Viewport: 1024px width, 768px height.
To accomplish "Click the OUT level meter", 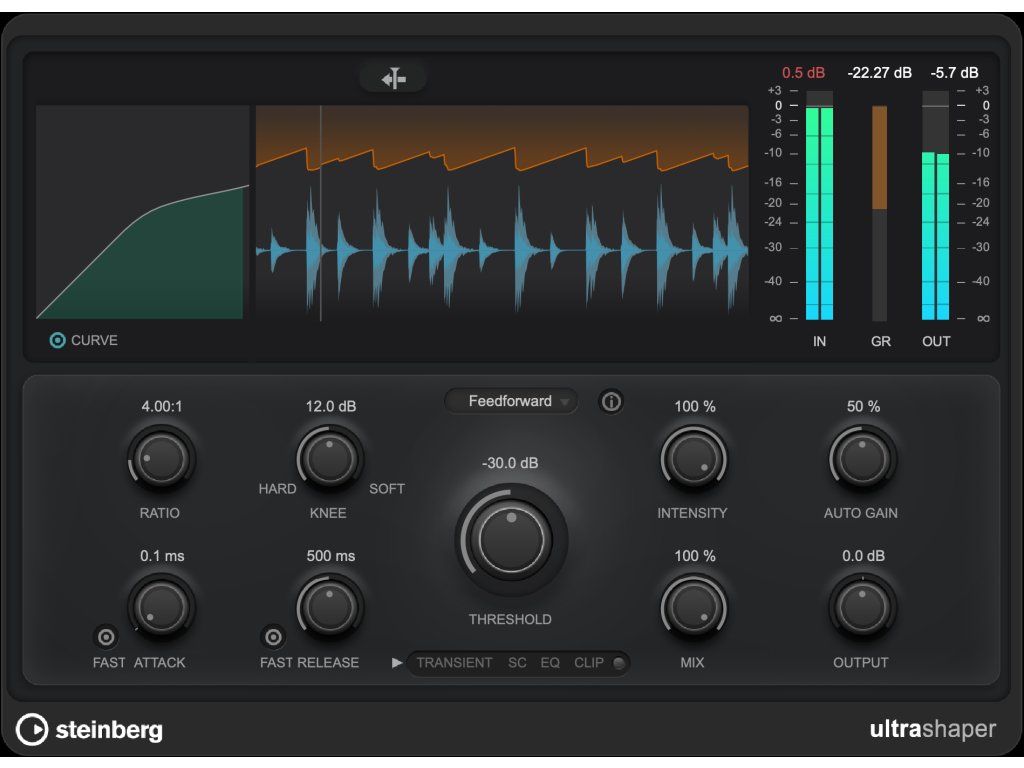I will (x=935, y=205).
